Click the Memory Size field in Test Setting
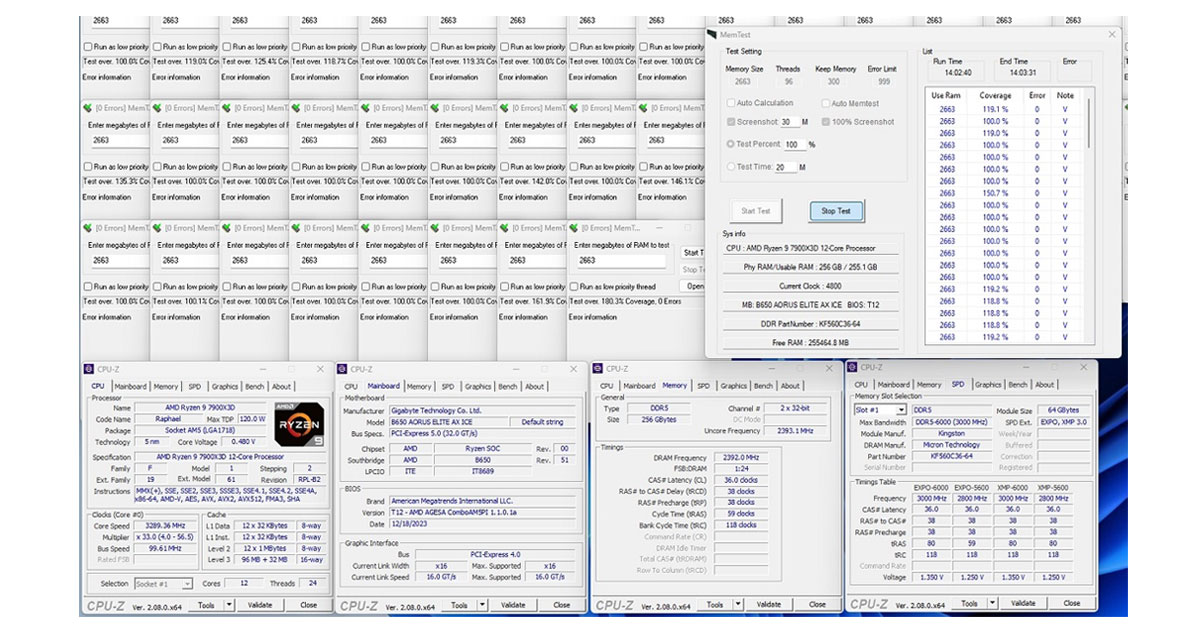 pyautogui.click(x=743, y=82)
